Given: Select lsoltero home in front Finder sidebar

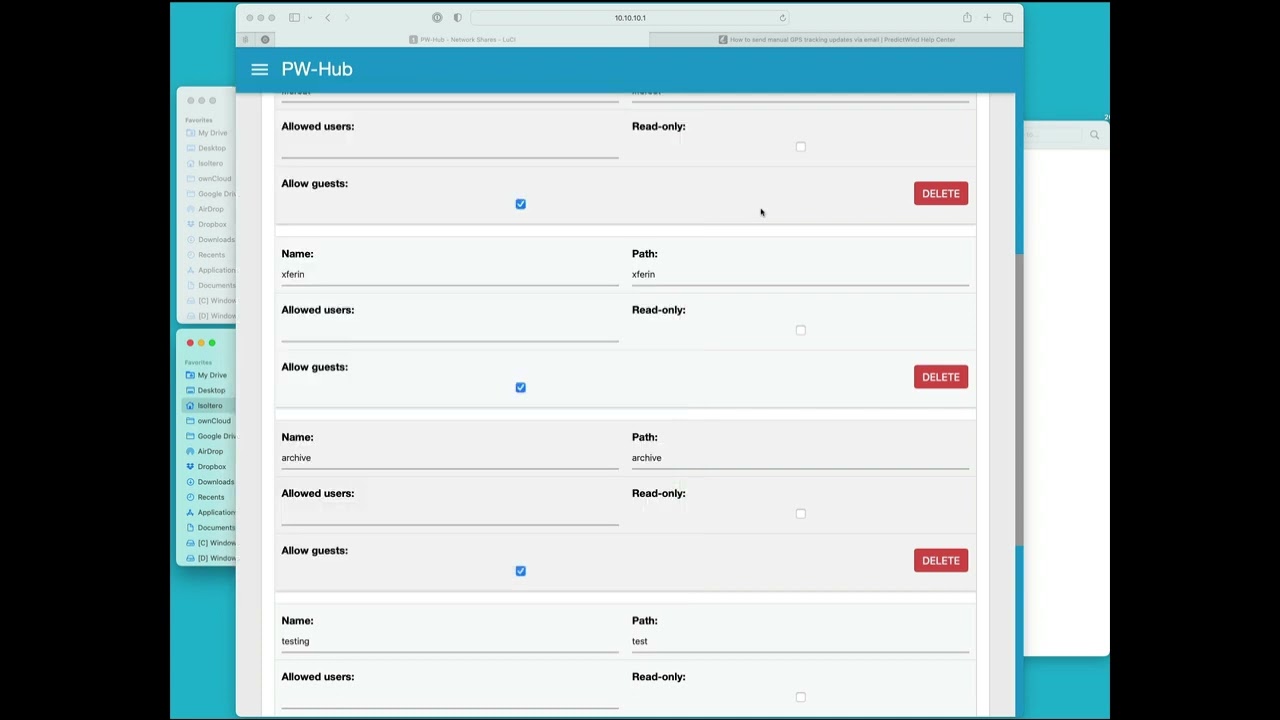Looking at the screenshot, I should pos(210,405).
